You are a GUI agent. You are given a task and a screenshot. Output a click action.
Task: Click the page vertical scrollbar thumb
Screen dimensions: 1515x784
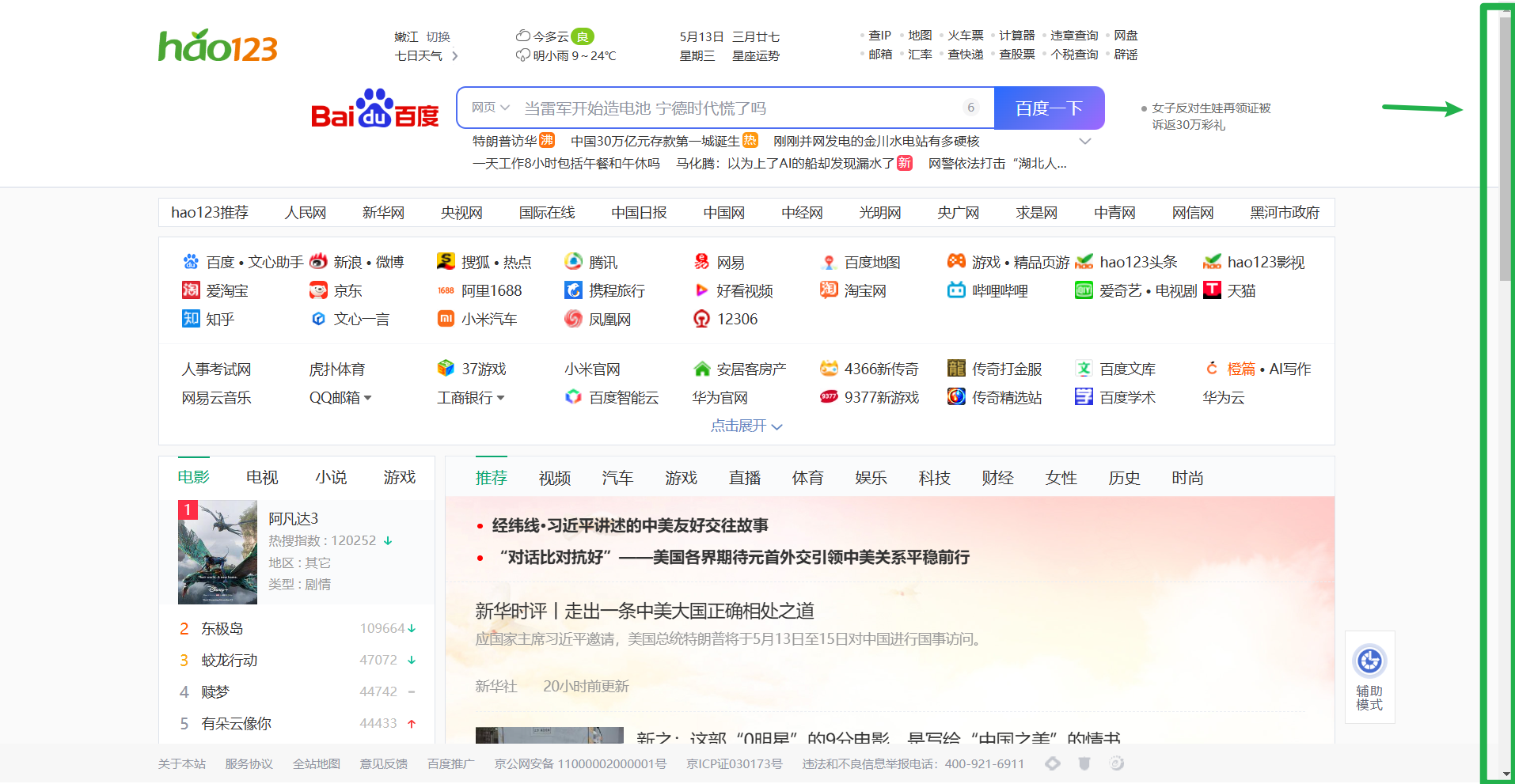1506,149
